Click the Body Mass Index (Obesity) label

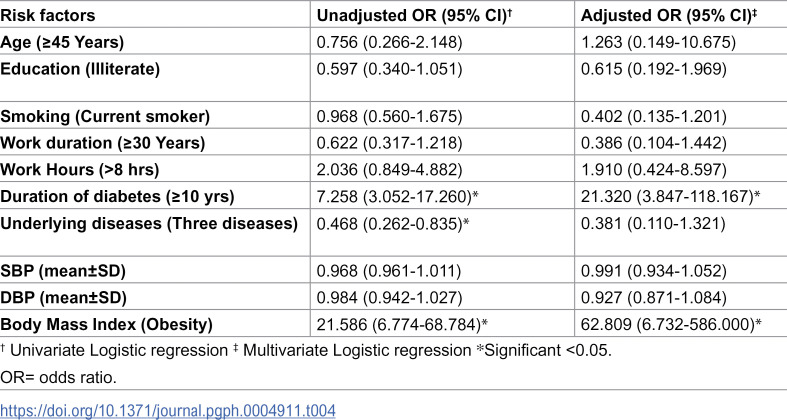[106, 325]
